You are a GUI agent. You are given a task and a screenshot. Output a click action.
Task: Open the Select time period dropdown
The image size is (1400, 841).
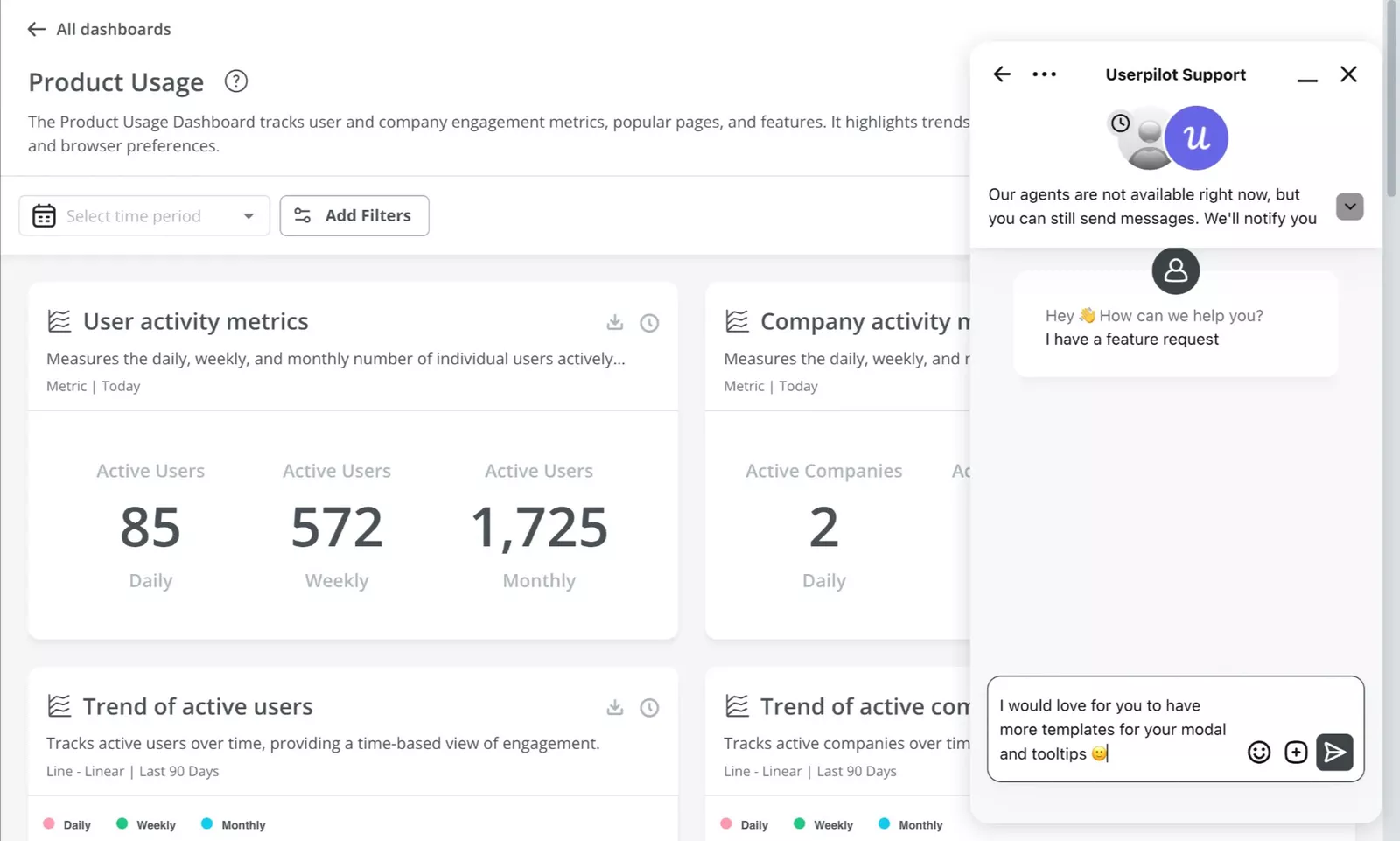point(144,216)
